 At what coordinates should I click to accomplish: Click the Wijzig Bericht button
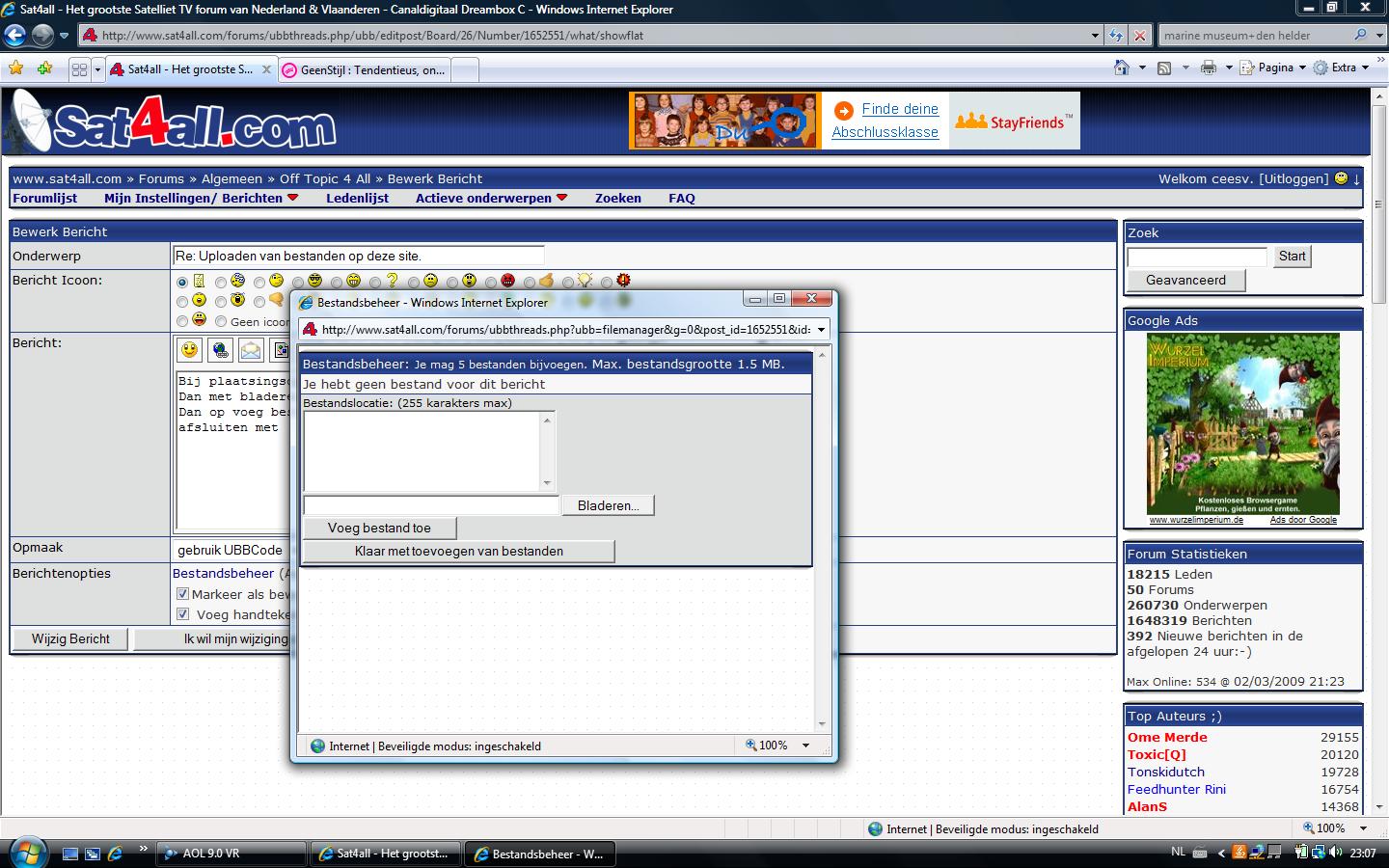70,638
